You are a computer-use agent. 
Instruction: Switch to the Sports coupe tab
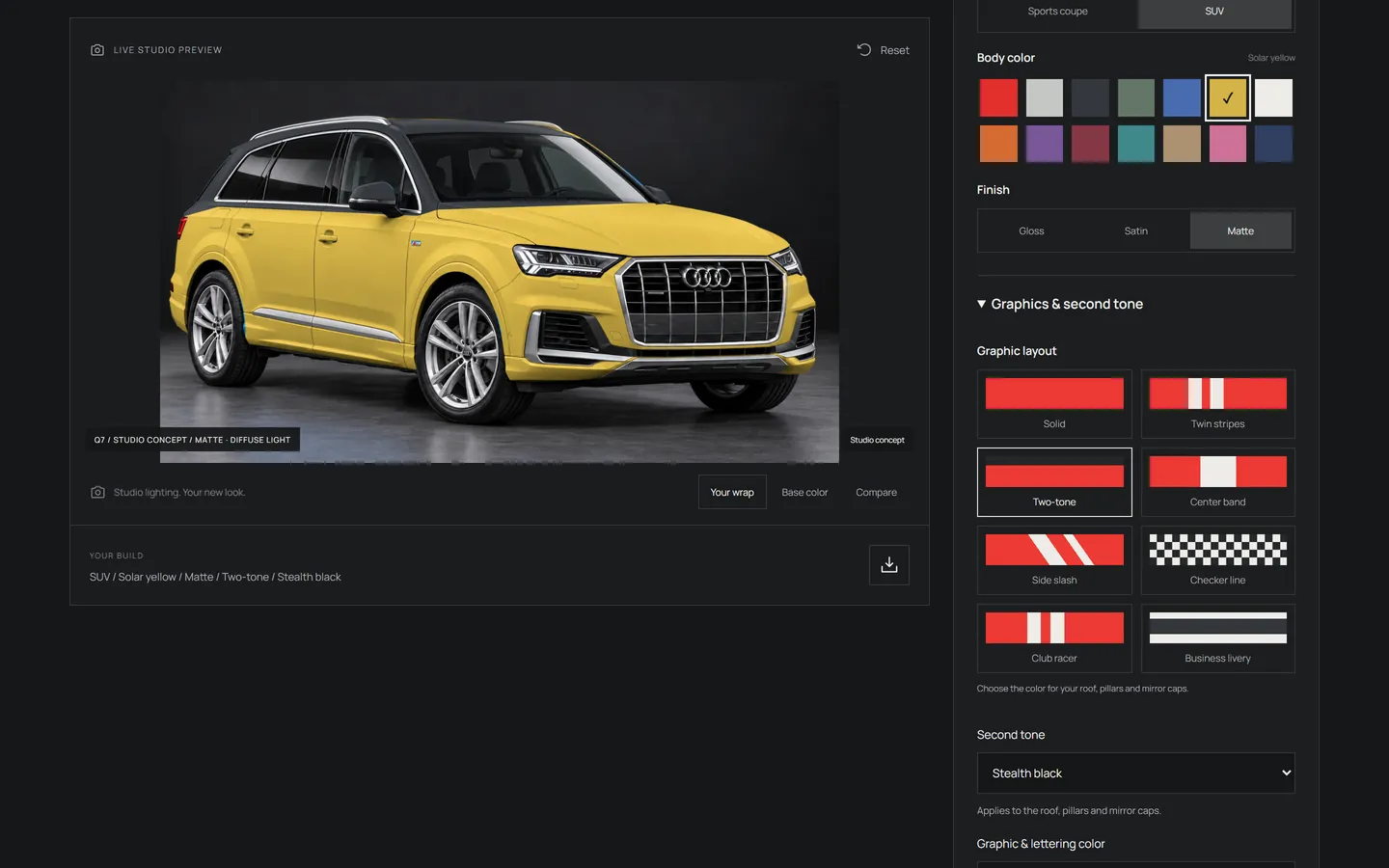point(1057,12)
